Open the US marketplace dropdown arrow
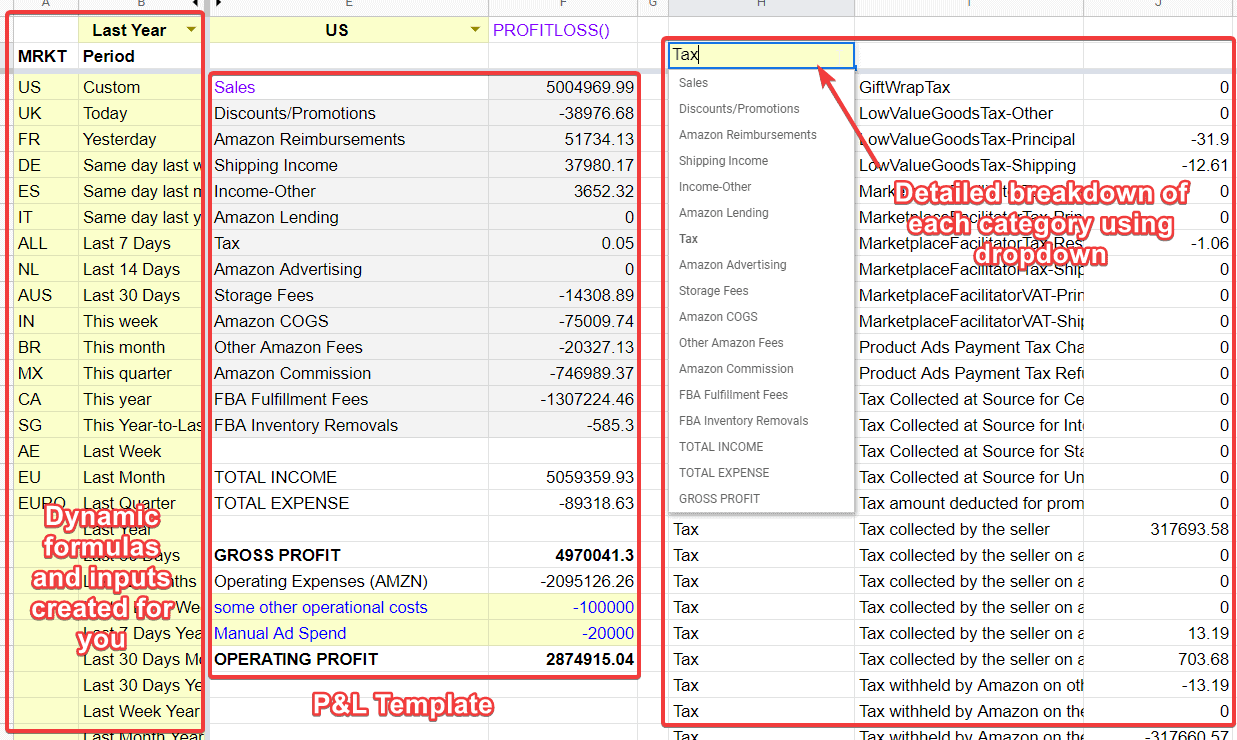The image size is (1237, 740). click(473, 30)
